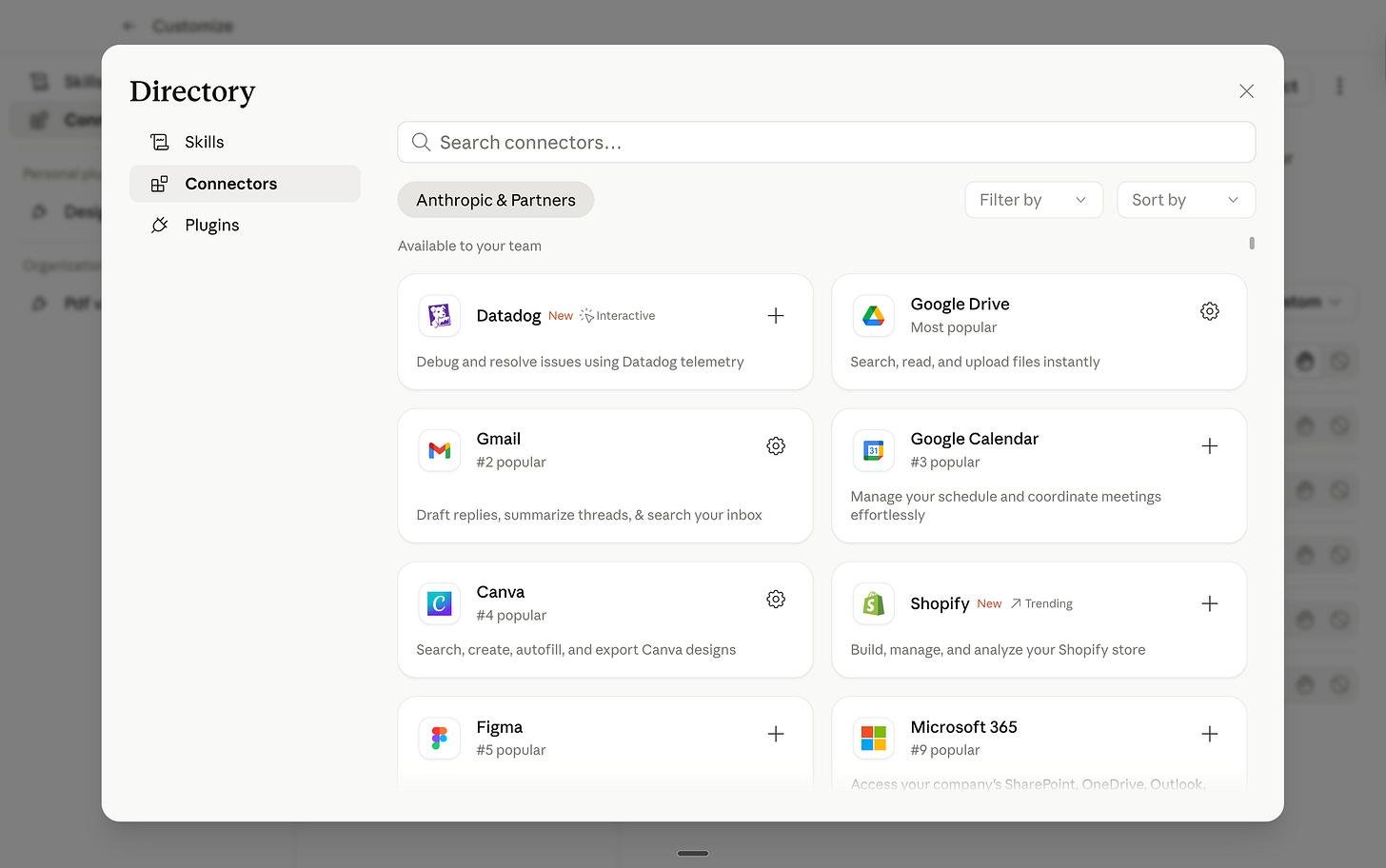
Task: Click 'Search, read, and upload files instantly'
Action: point(975,362)
